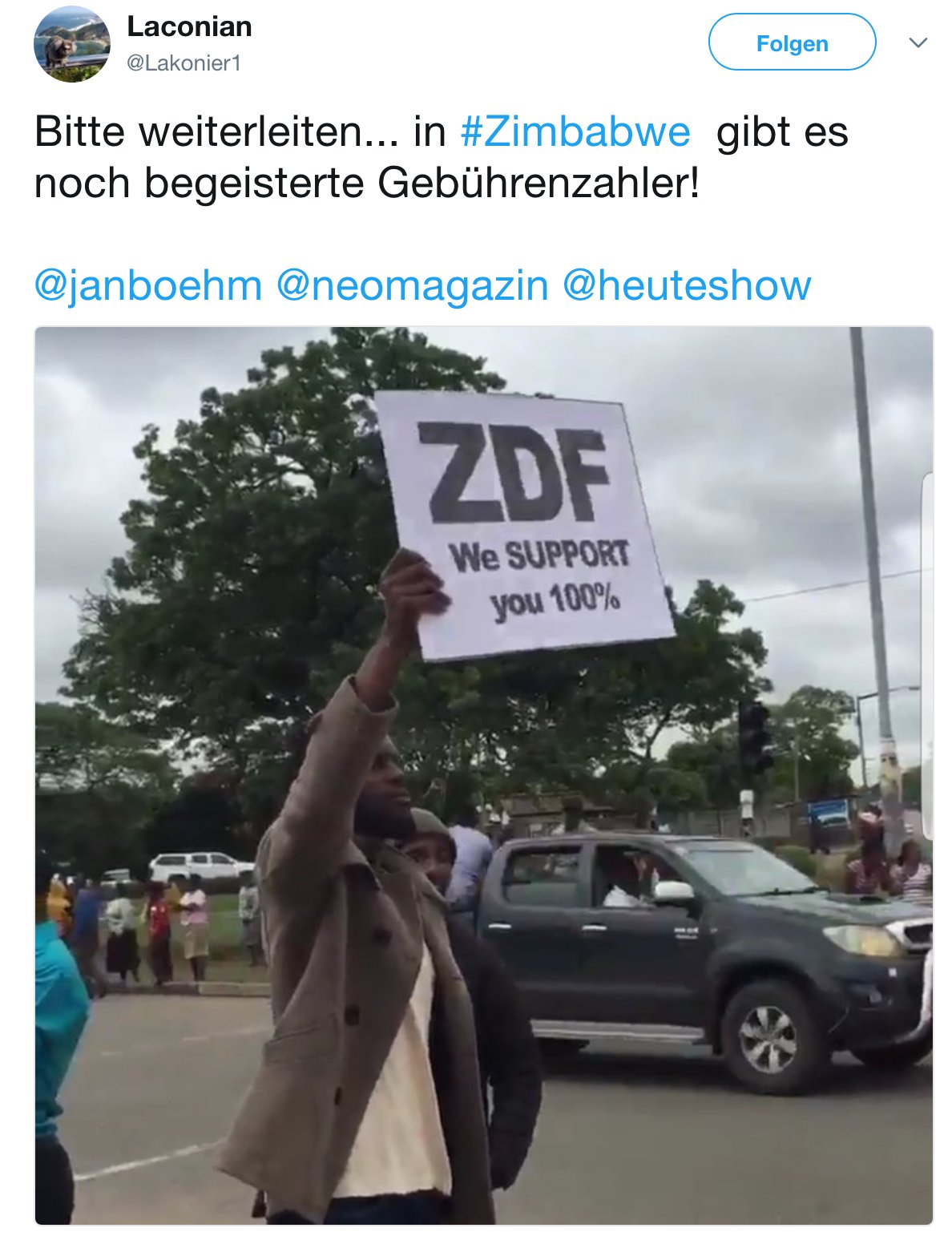Click the traffic light in the video
This screenshot has height=1244, width=952.
pos(753,737)
